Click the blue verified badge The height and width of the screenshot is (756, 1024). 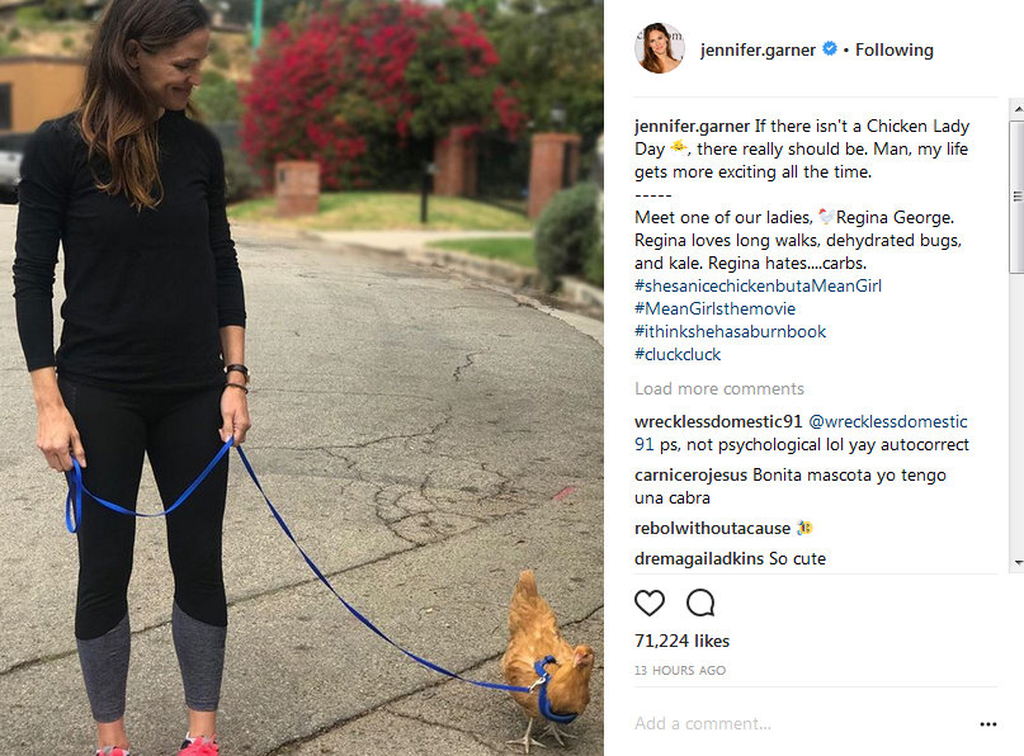click(x=829, y=49)
